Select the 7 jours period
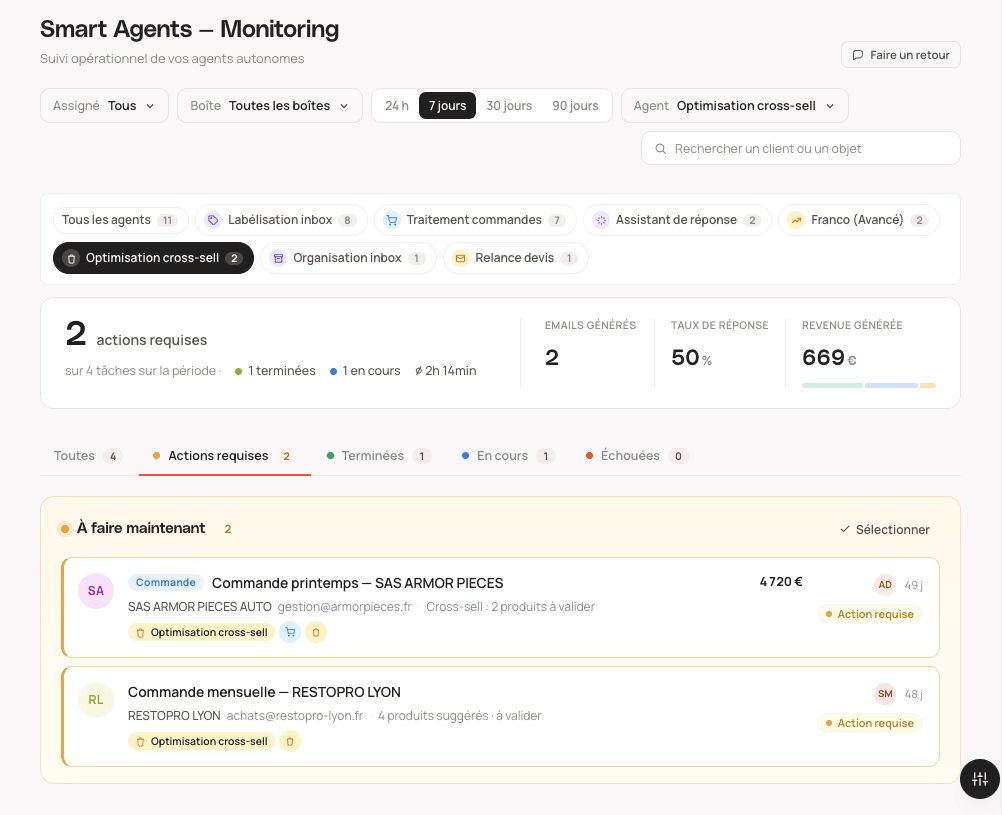The height and width of the screenshot is (815, 1002). 447,105
